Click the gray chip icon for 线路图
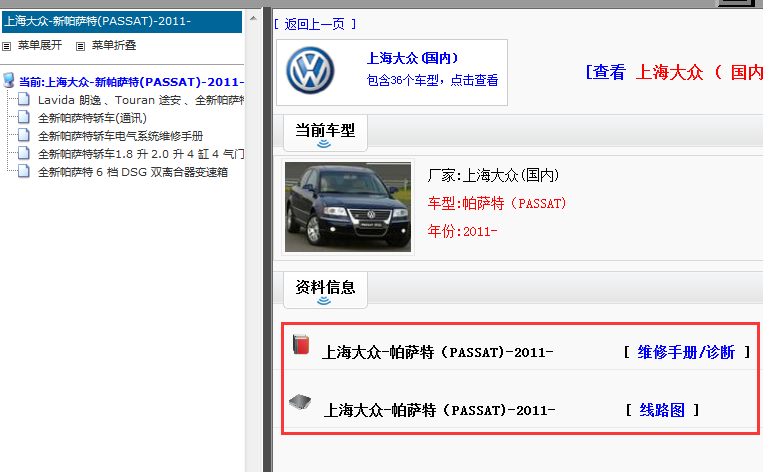Screen dimensions: 763x472 coord(300,402)
